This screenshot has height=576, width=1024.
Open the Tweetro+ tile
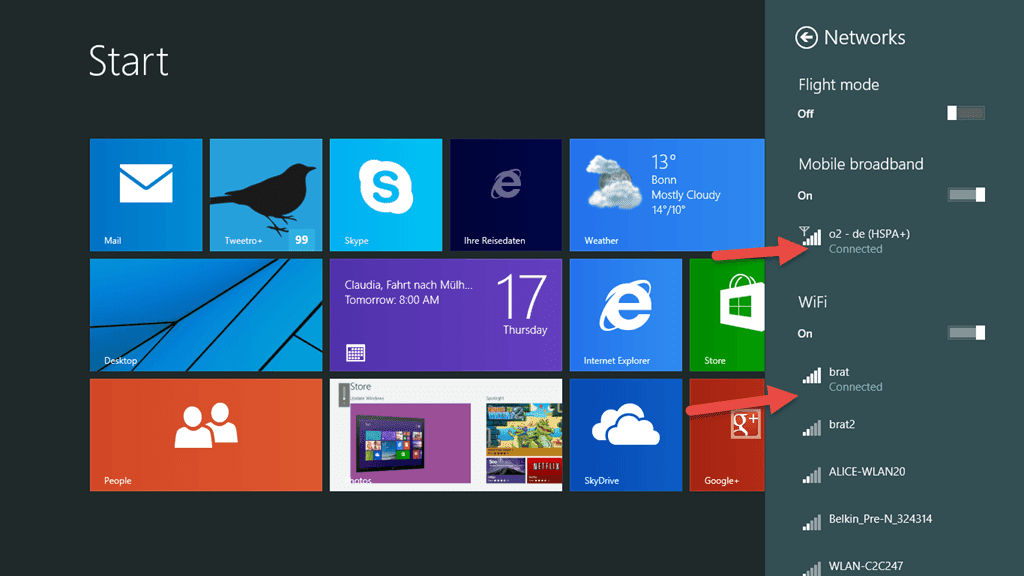coord(265,195)
